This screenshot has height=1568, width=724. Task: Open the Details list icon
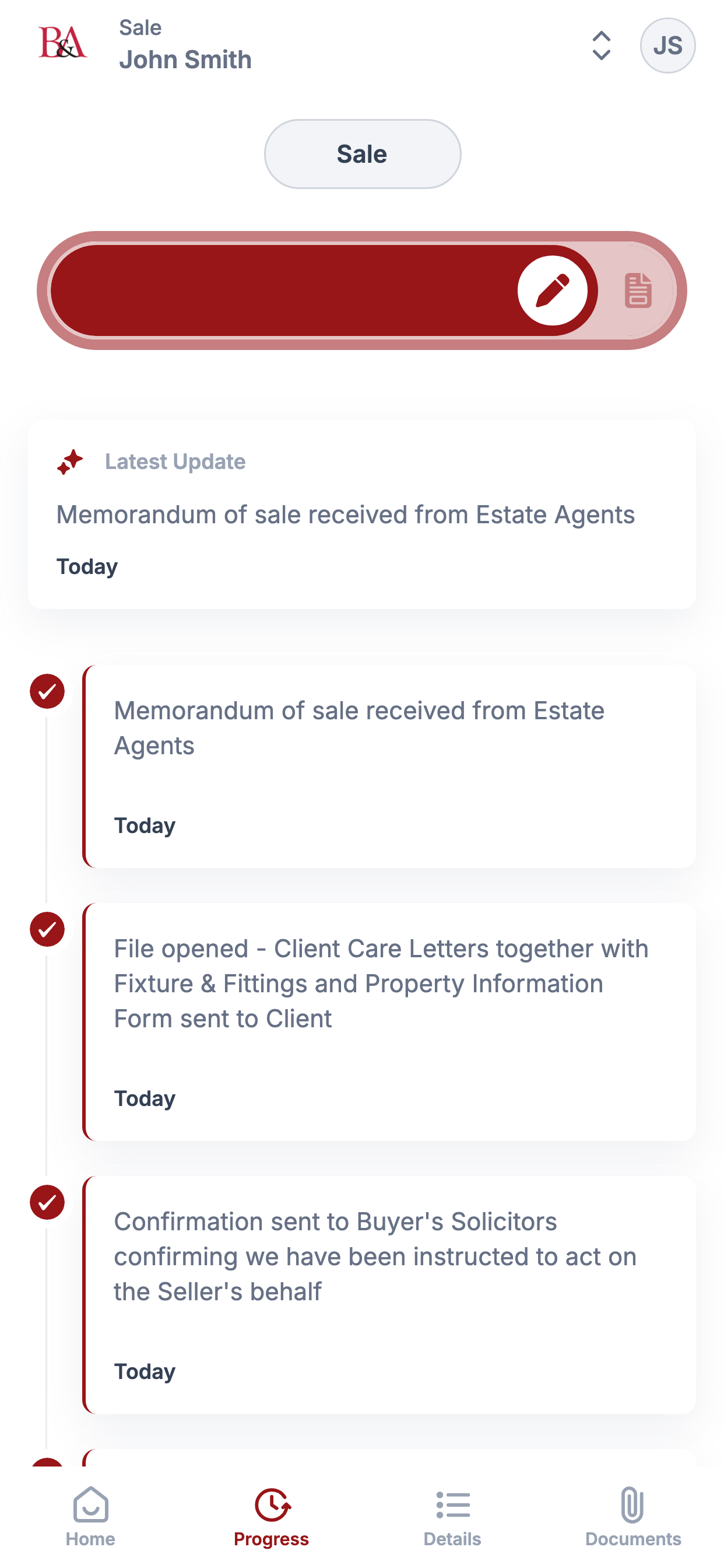click(453, 1504)
